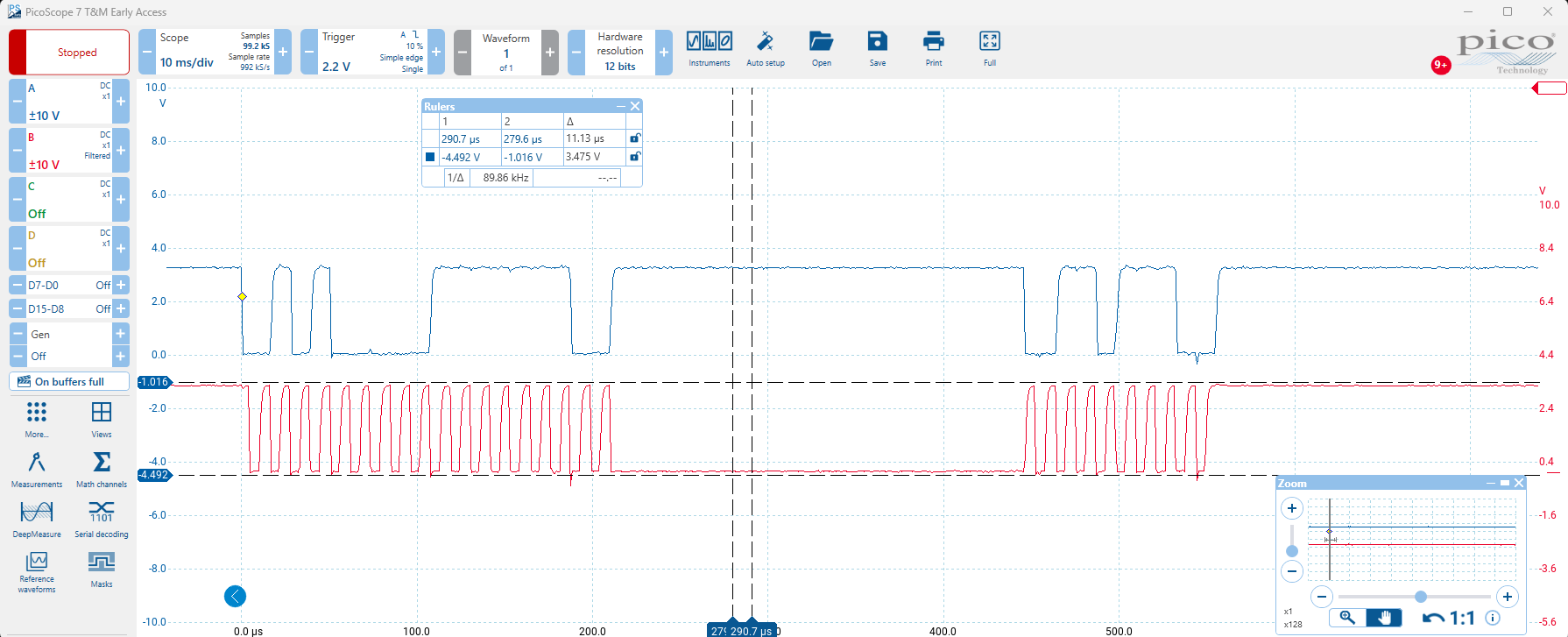Increase Scope timebase
The width and height of the screenshot is (1568, 637).
coord(283,52)
